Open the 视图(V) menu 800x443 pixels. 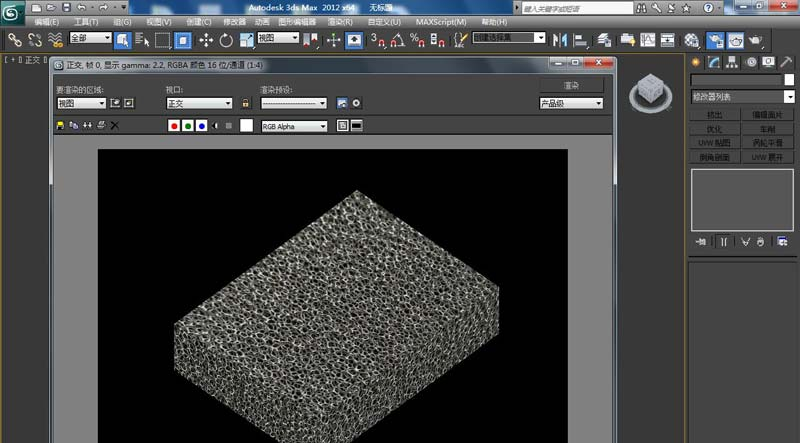[x=159, y=22]
